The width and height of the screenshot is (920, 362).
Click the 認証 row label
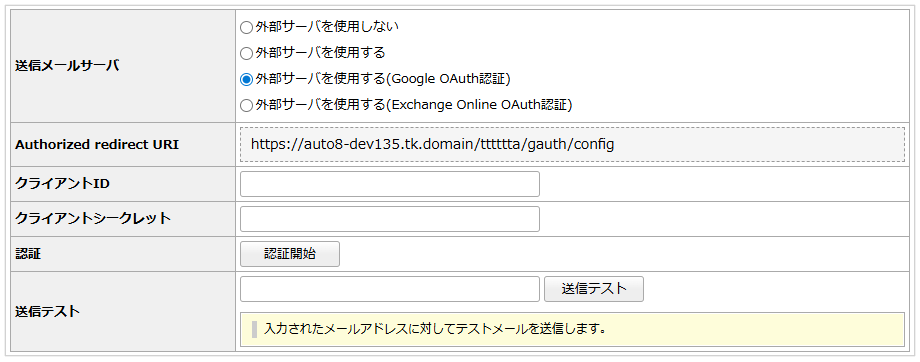[x=28, y=254]
